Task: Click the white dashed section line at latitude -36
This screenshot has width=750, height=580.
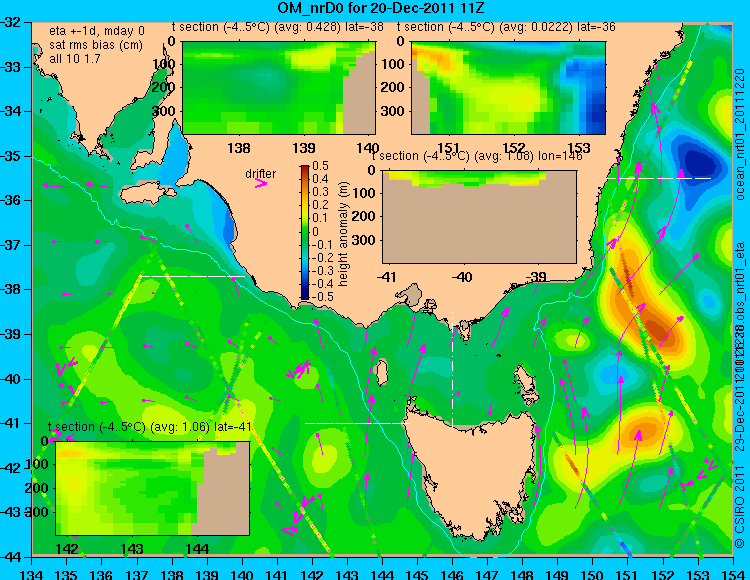Action: point(659,178)
